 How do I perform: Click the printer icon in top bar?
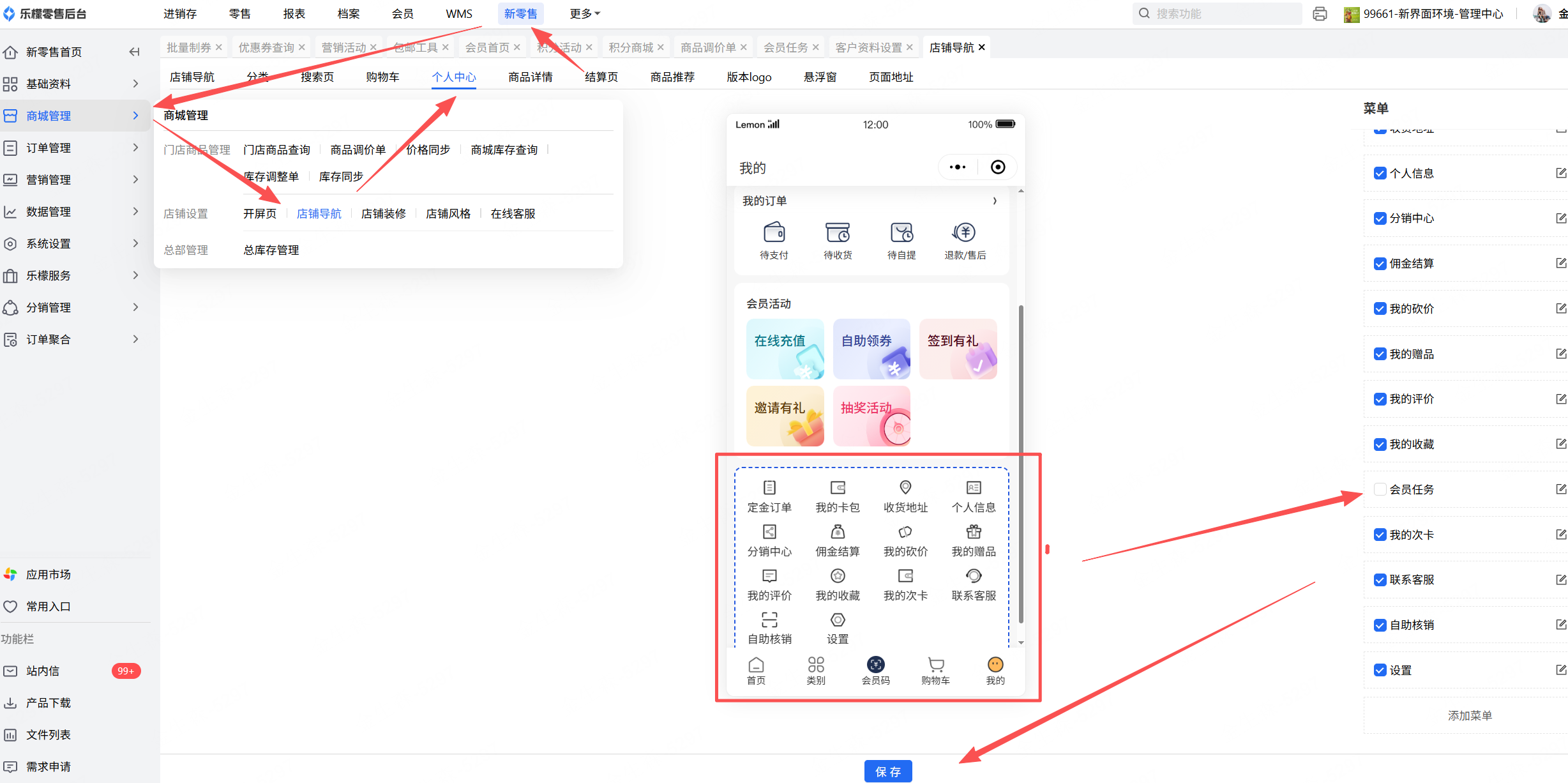pyautogui.click(x=1320, y=14)
